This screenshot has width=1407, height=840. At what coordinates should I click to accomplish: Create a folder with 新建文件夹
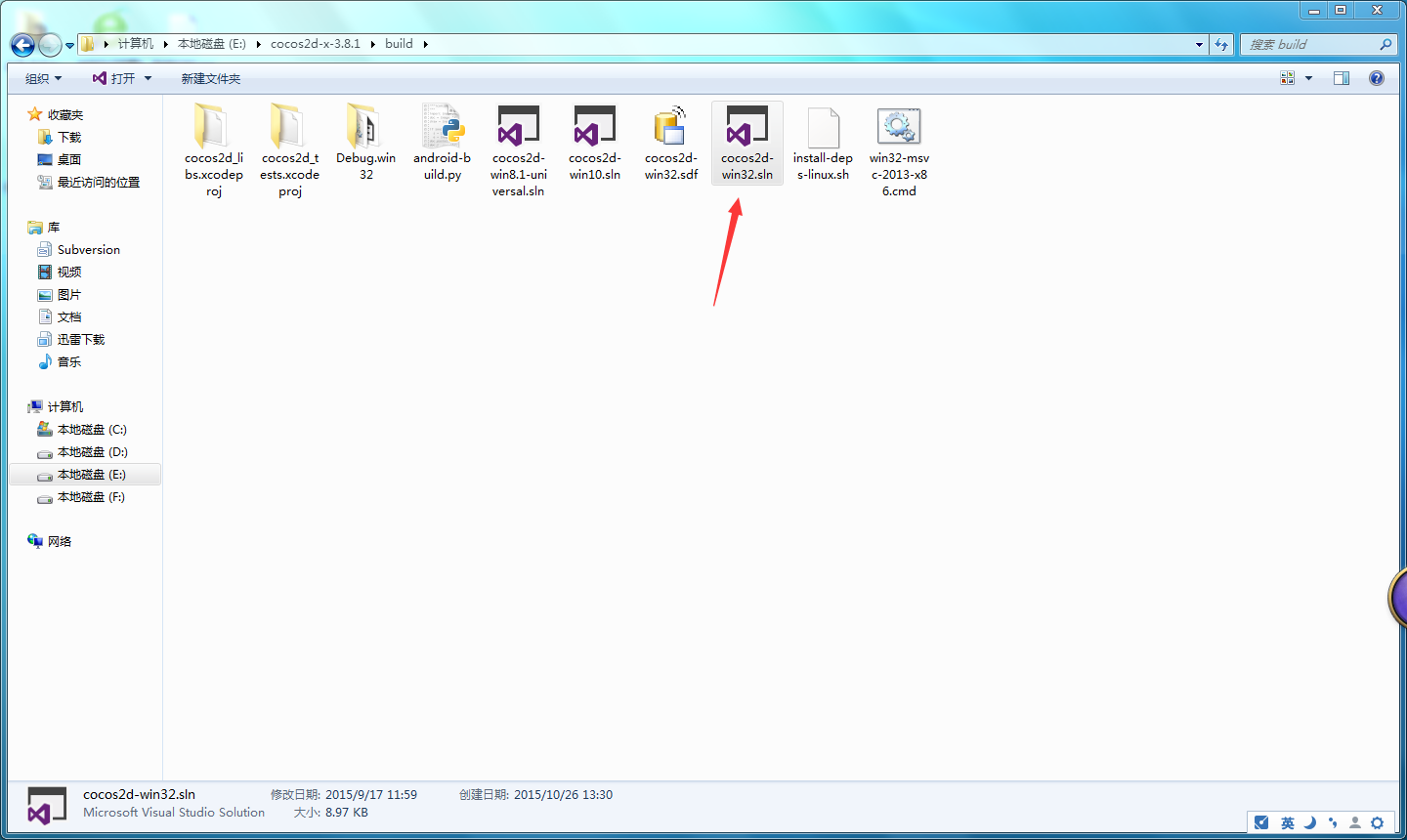[211, 78]
